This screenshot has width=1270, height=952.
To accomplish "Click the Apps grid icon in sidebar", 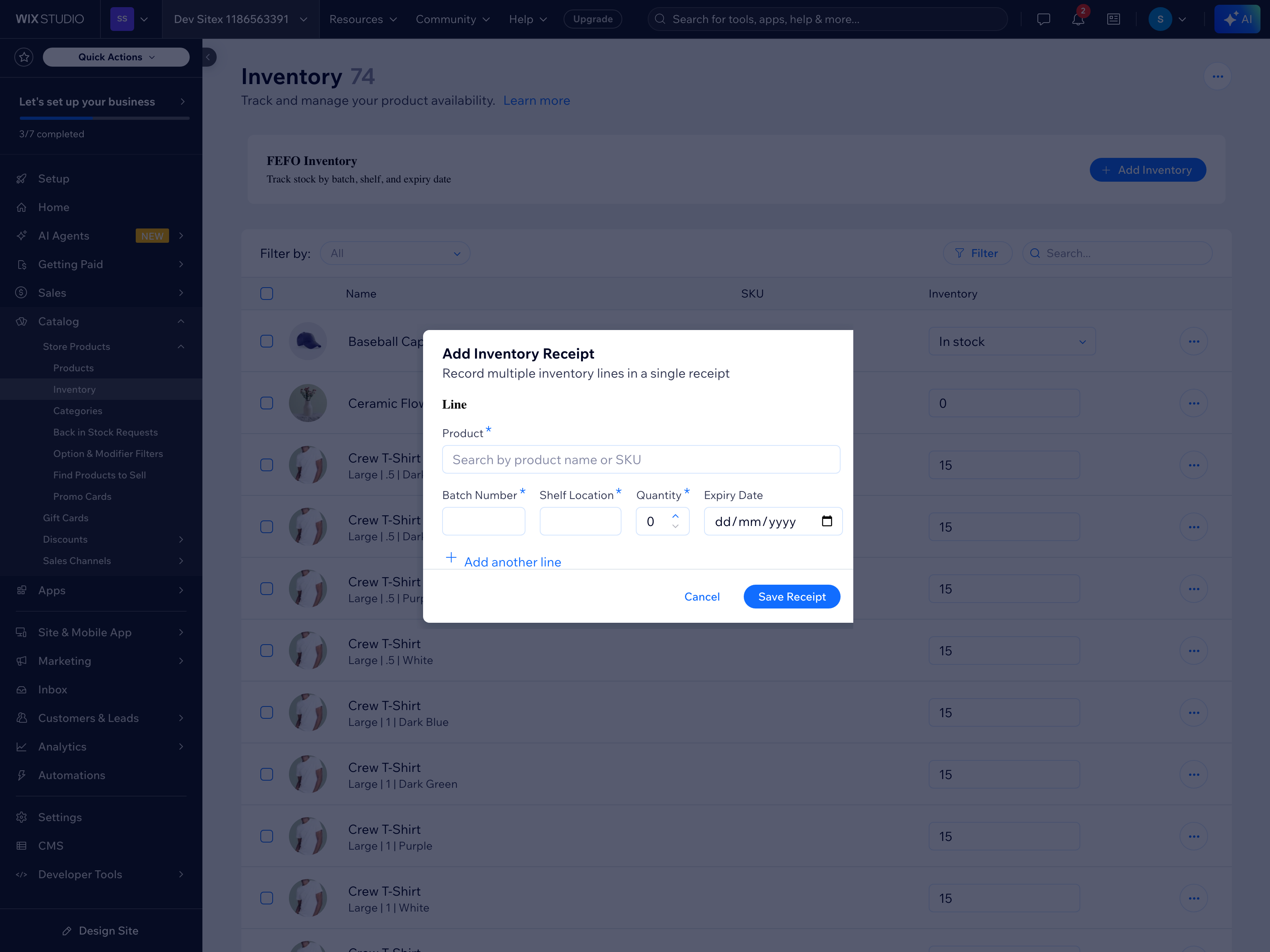I will [22, 590].
